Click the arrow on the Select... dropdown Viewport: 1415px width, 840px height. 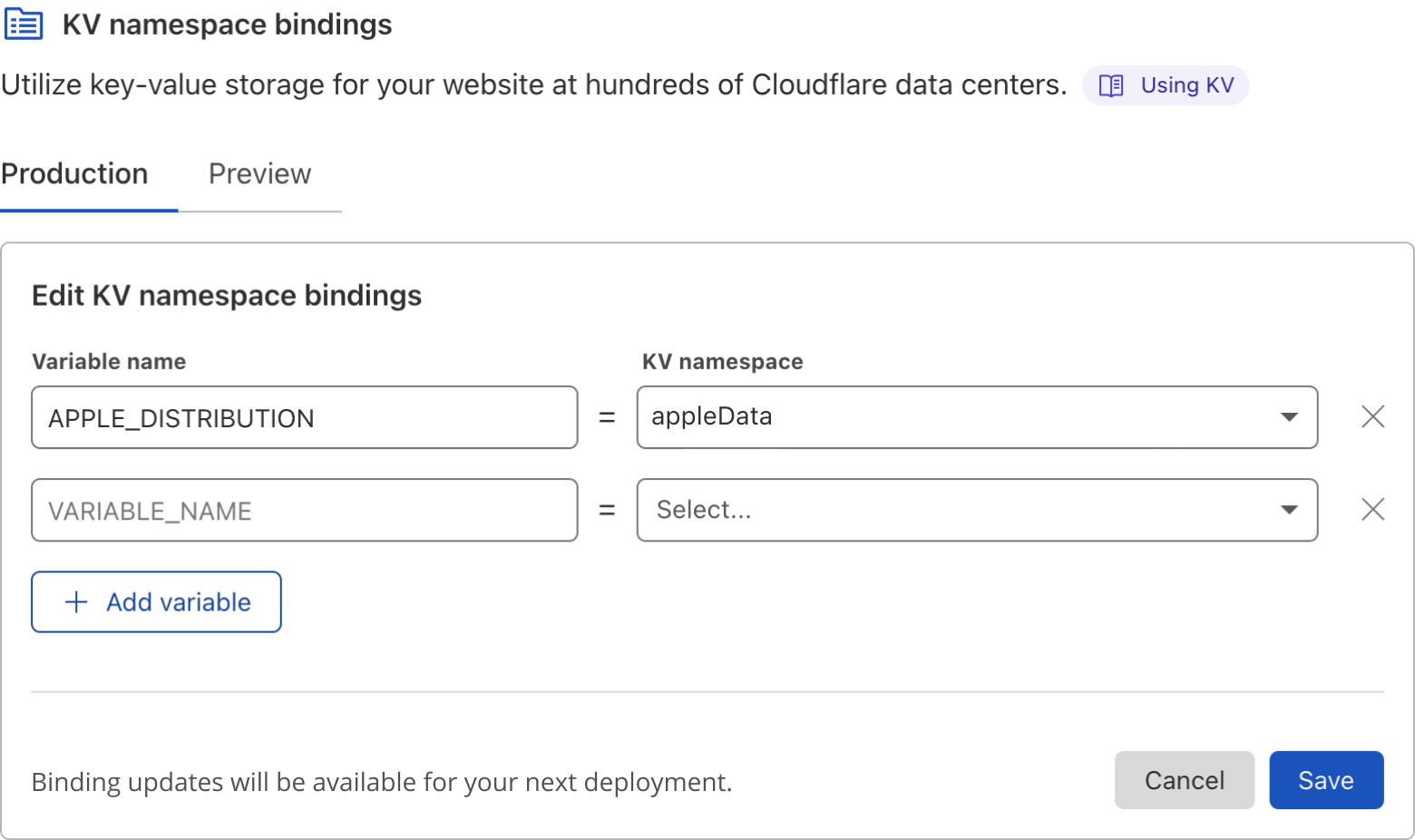point(1288,510)
